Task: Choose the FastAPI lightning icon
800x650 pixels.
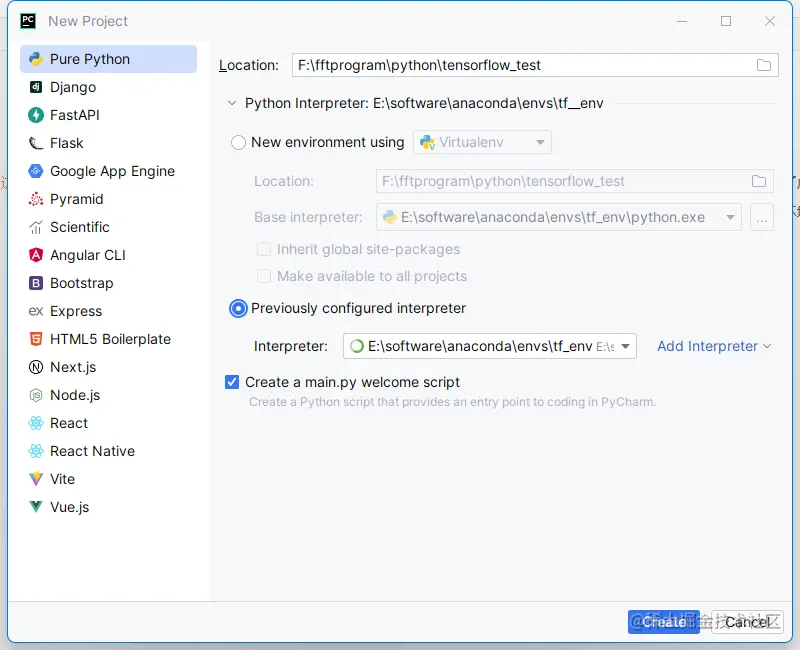Action: point(36,115)
